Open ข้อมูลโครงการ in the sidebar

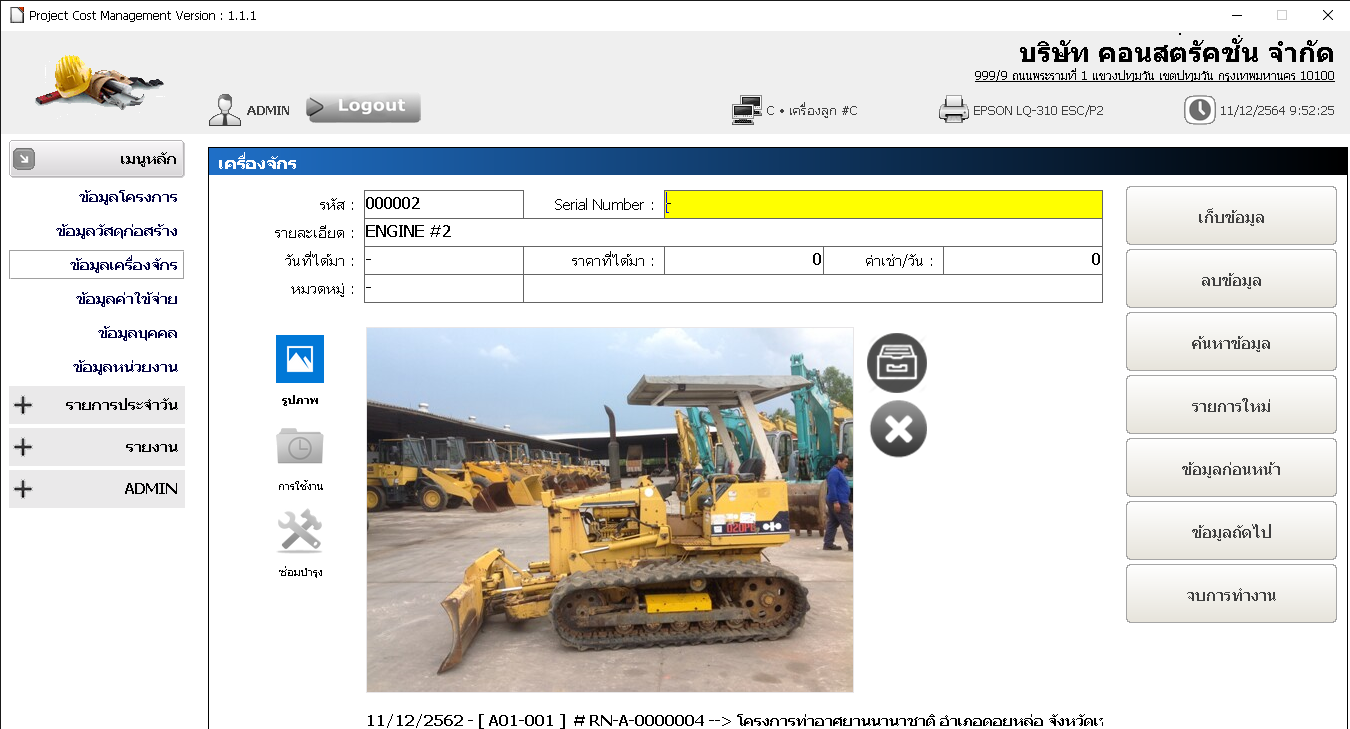click(128, 197)
